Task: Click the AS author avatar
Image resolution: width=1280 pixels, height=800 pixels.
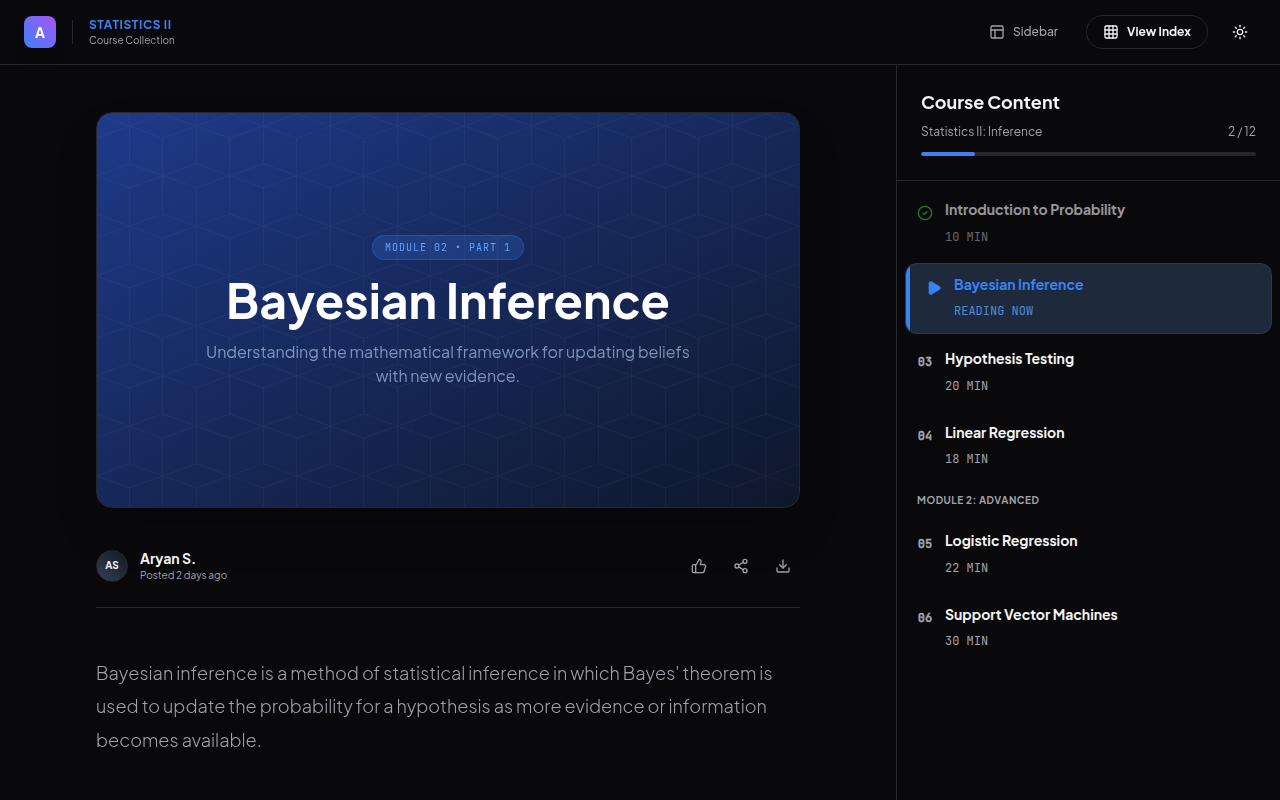Action: (112, 566)
